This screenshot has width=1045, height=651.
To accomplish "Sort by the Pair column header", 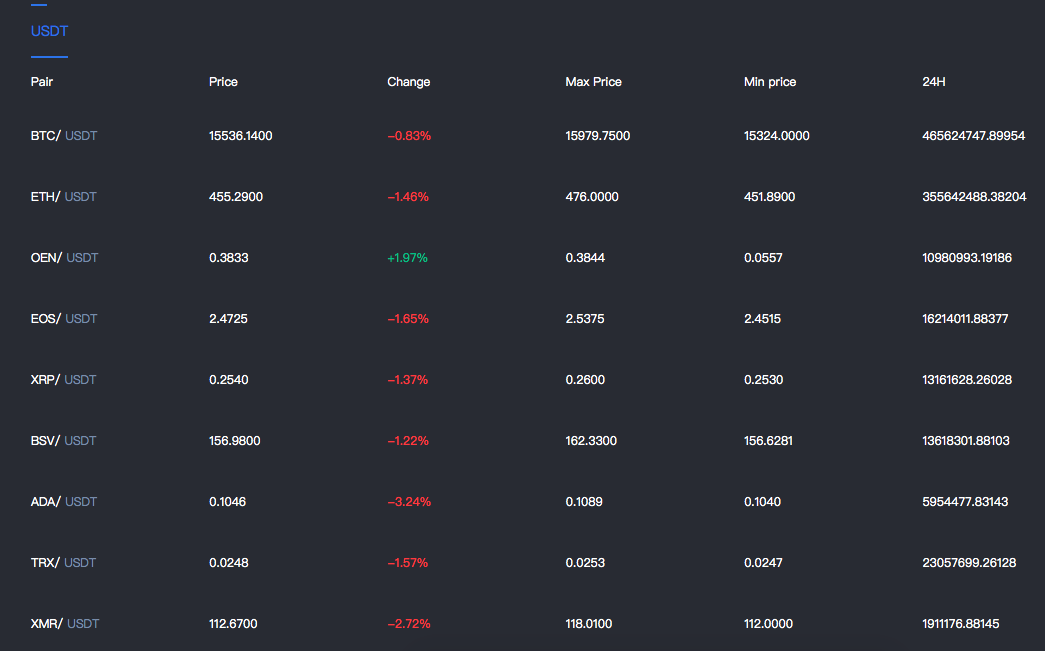I will (41, 82).
